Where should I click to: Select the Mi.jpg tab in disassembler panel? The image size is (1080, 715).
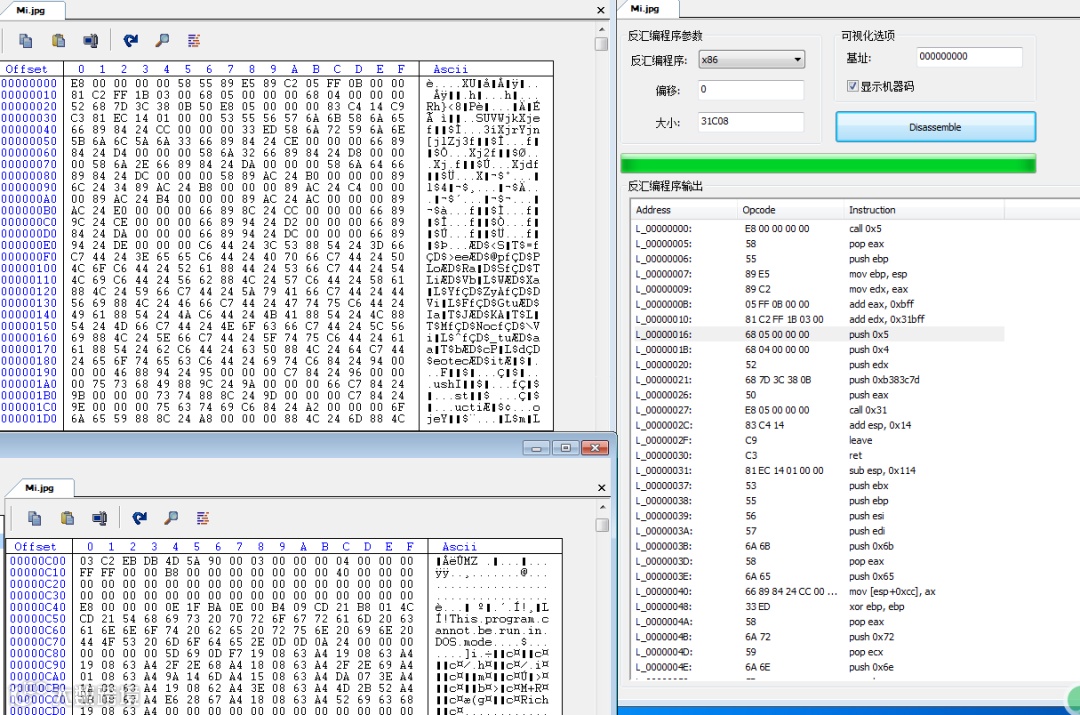pyautogui.click(x=645, y=9)
